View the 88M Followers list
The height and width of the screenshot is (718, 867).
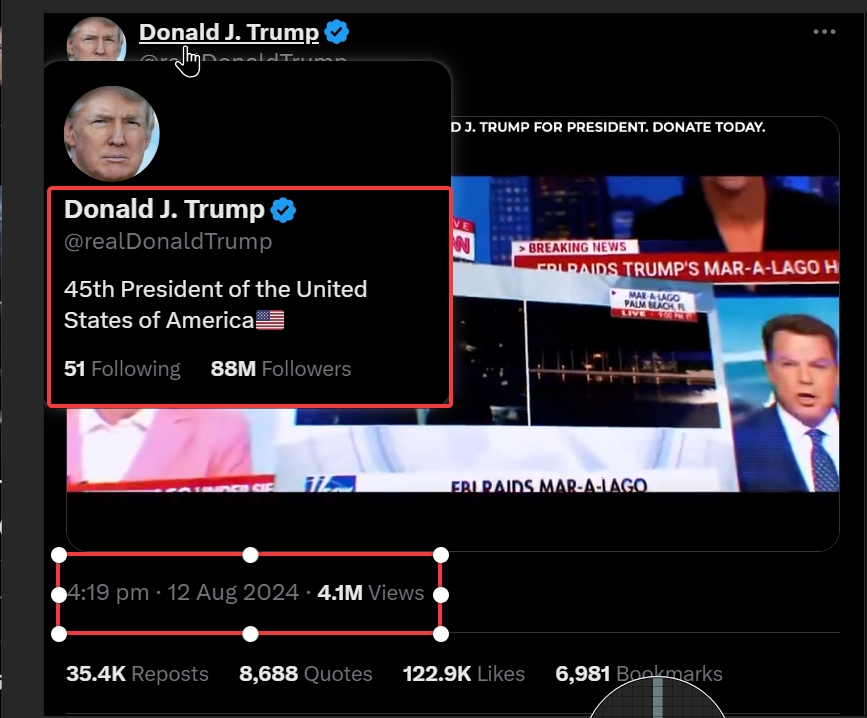pos(281,369)
